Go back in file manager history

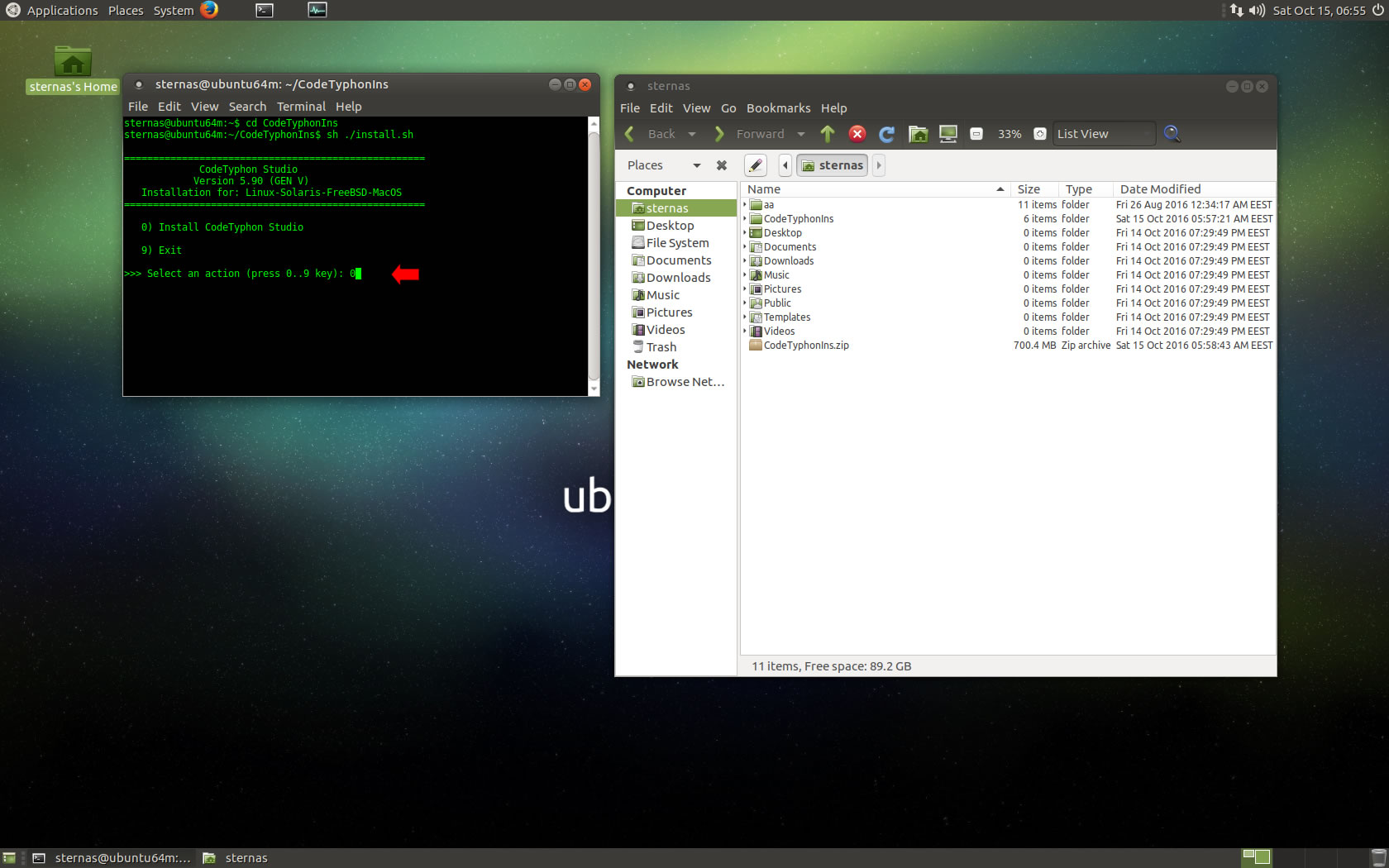point(652,134)
